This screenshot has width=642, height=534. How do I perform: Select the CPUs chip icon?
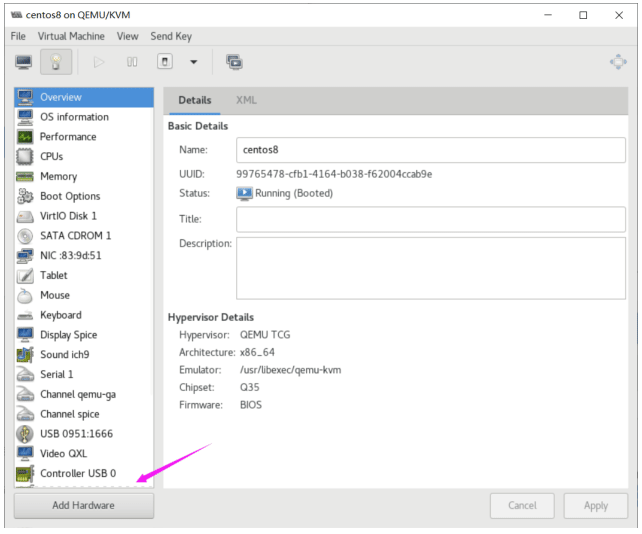pyautogui.click(x=25, y=156)
